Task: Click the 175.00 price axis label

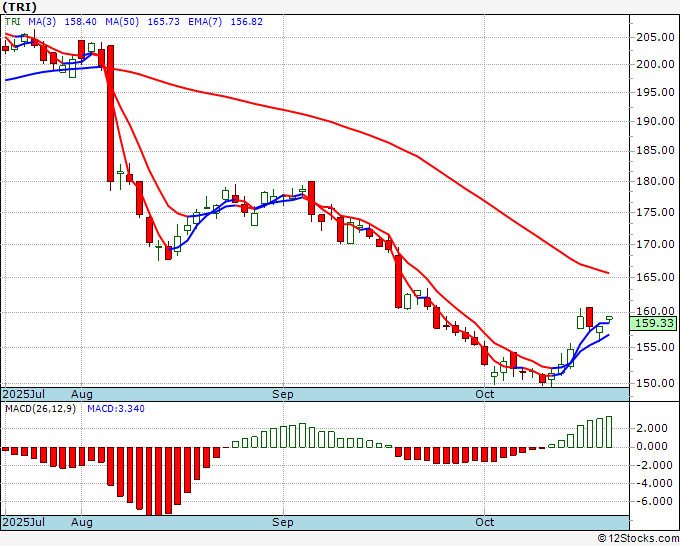Action: point(655,212)
